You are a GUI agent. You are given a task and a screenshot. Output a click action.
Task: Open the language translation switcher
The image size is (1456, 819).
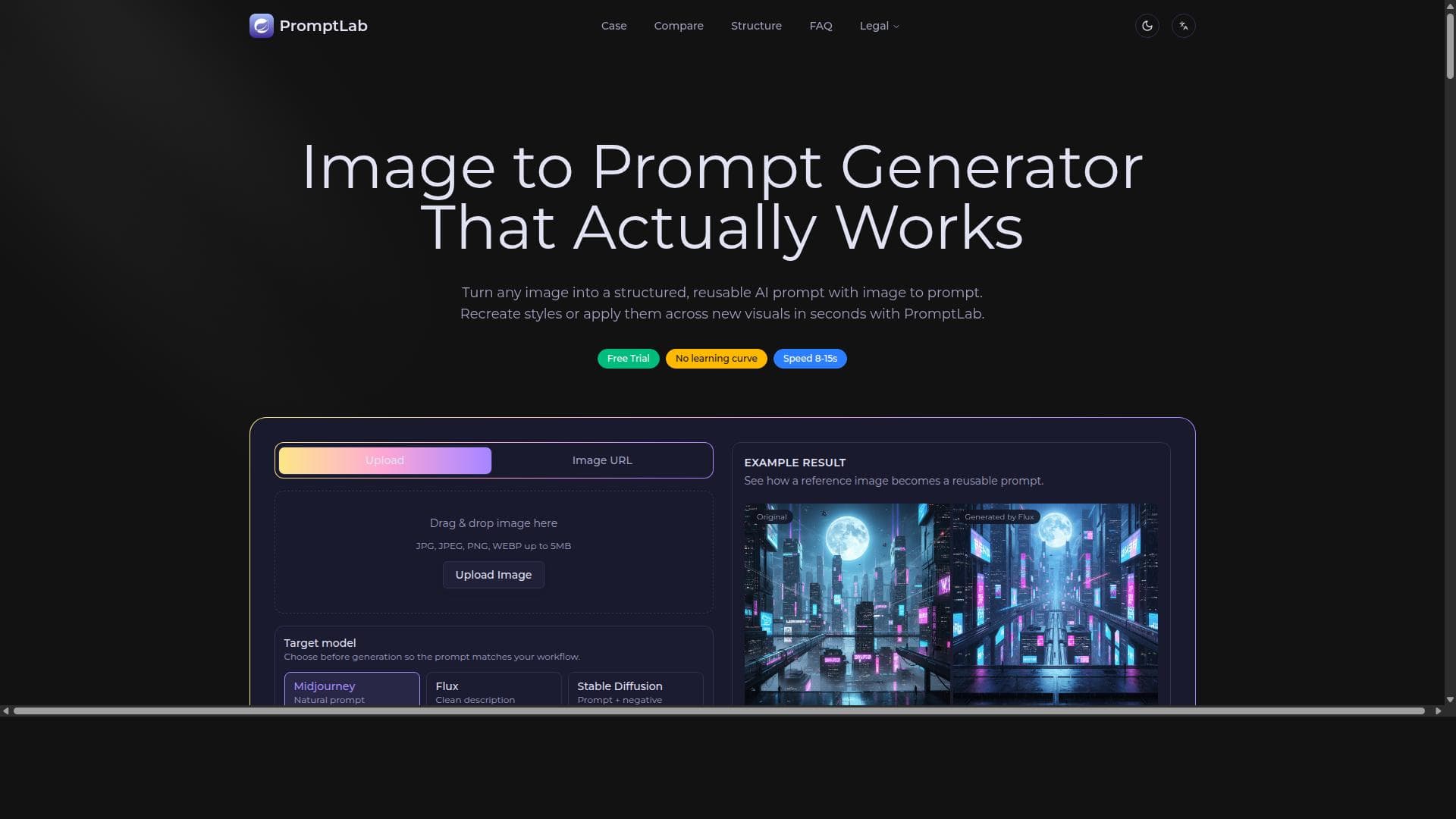point(1184,26)
